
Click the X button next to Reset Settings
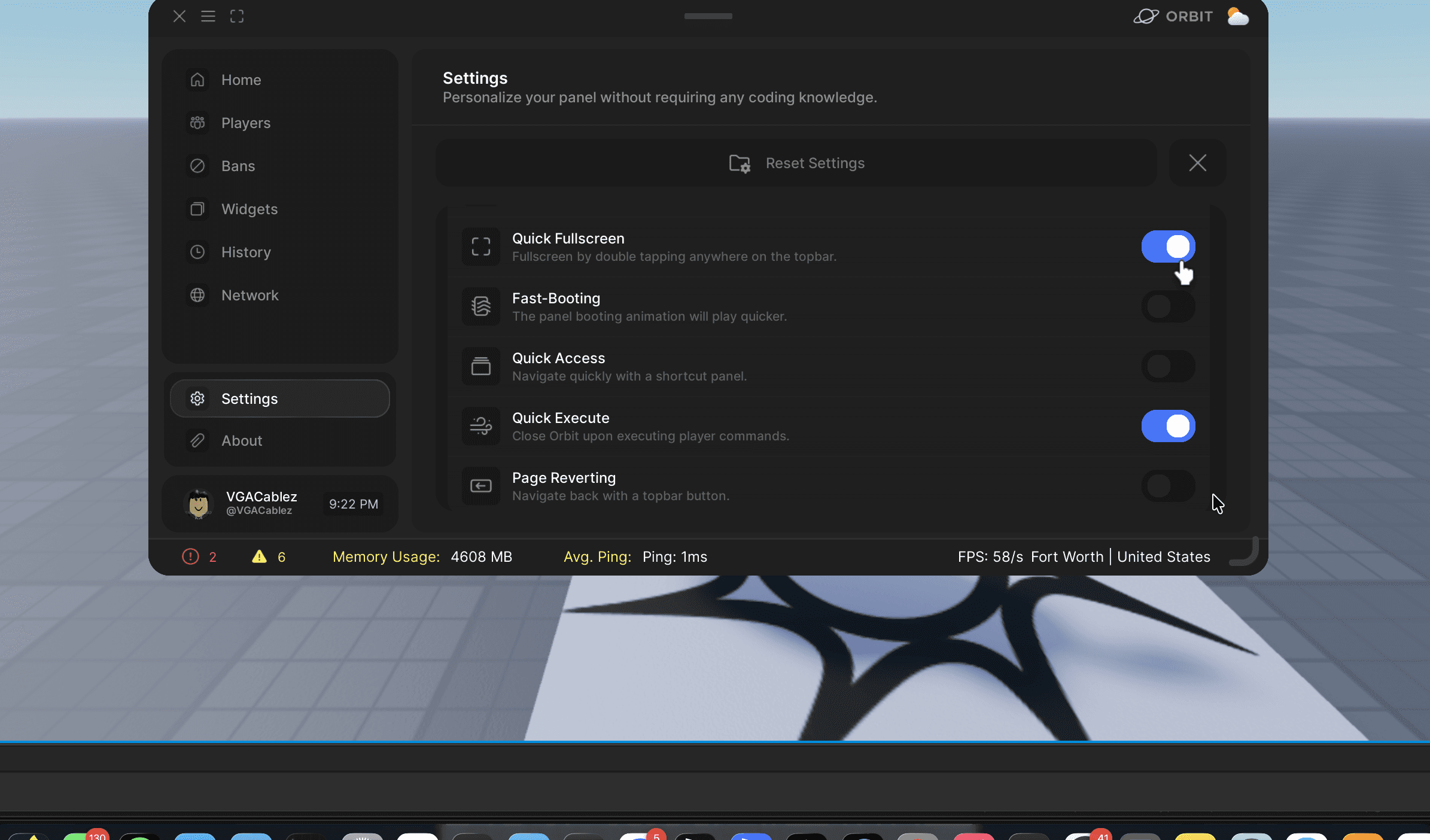pyautogui.click(x=1197, y=163)
